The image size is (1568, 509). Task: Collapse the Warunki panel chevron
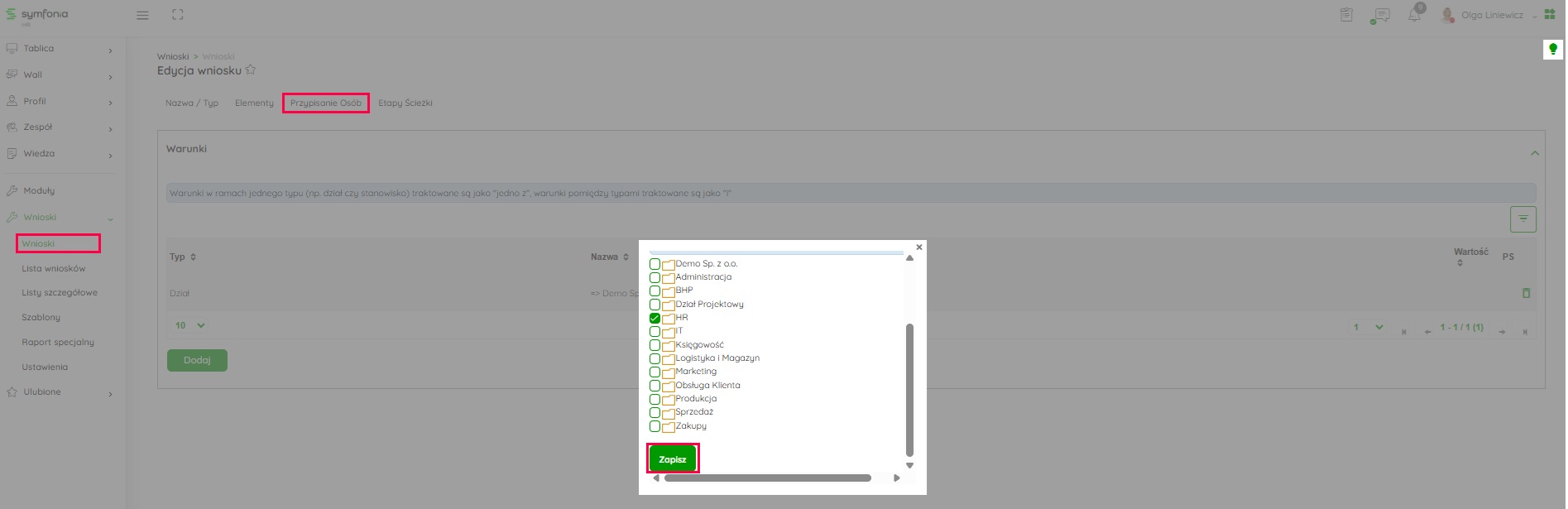tap(1534, 153)
